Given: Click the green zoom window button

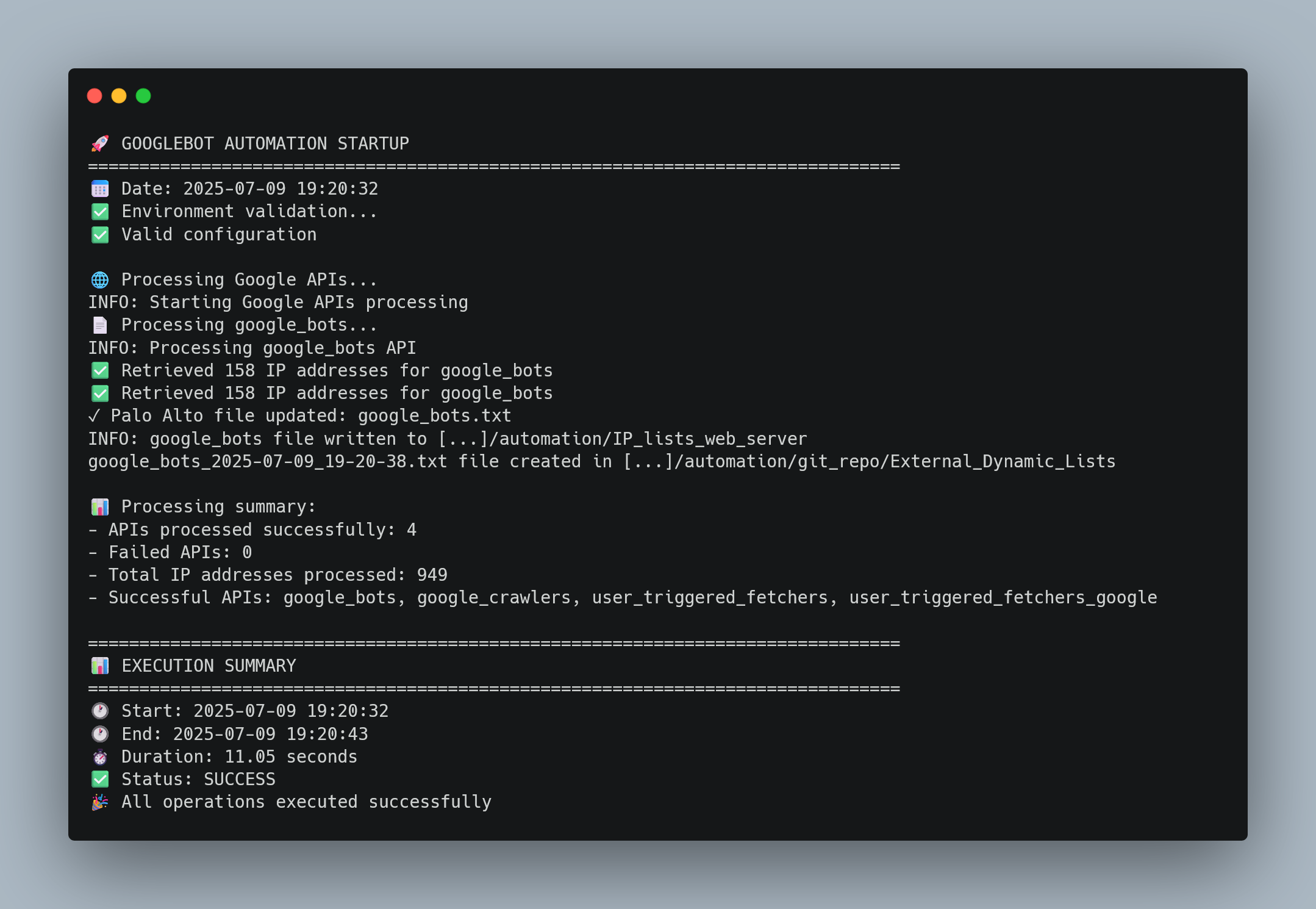Looking at the screenshot, I should 143,96.
